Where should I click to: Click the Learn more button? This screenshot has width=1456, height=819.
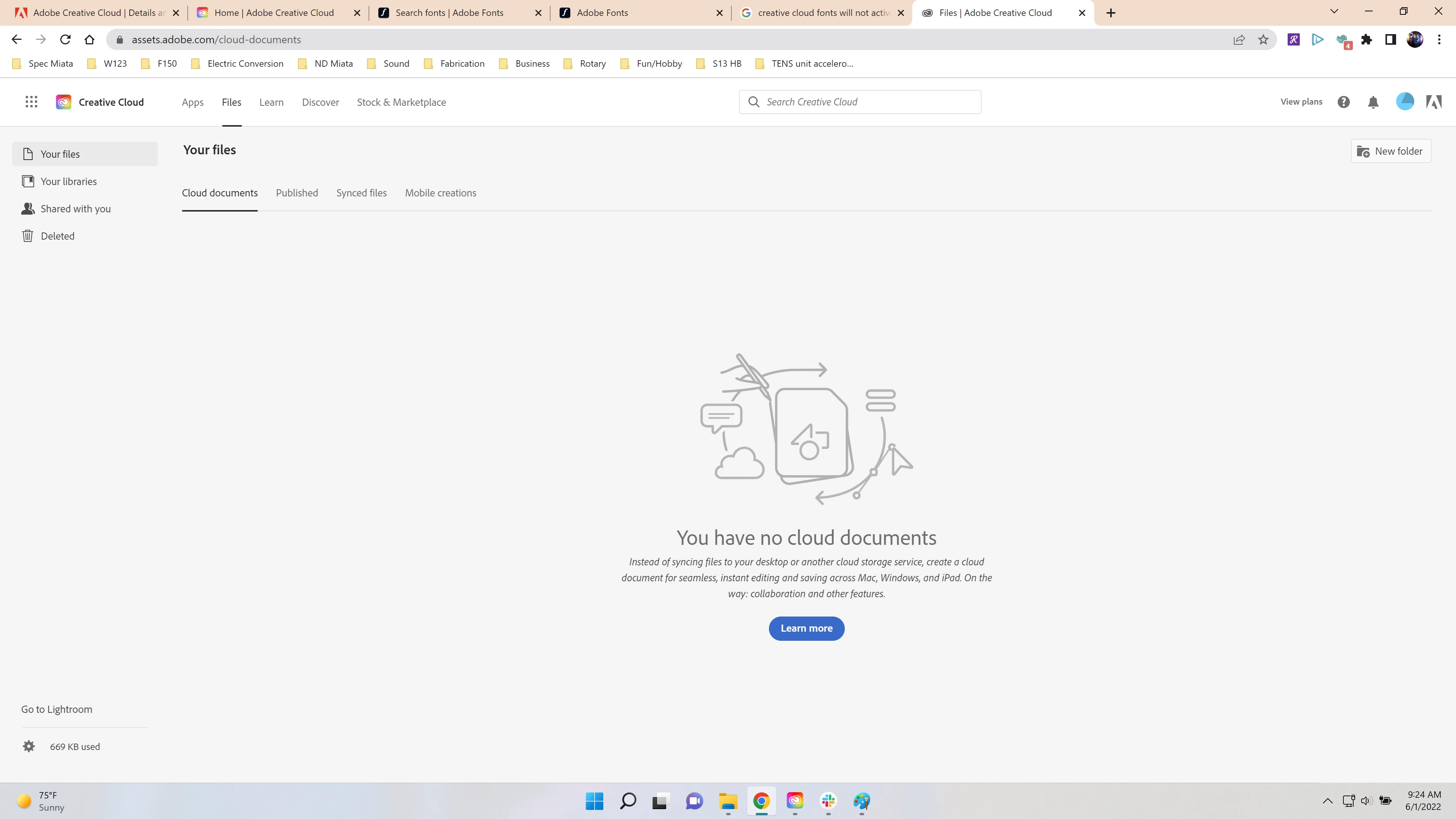[x=806, y=628]
